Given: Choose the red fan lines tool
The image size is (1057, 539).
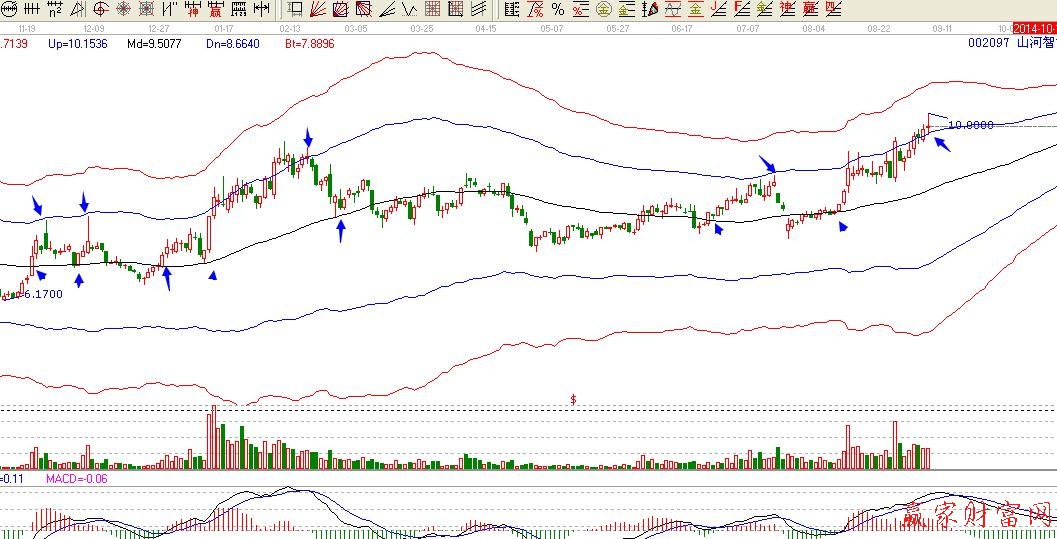Looking at the screenshot, I should click(317, 9).
